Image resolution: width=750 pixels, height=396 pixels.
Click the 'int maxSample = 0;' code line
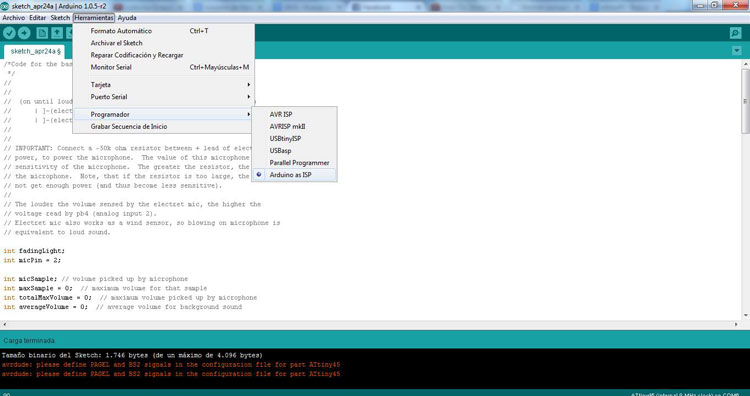105,288
